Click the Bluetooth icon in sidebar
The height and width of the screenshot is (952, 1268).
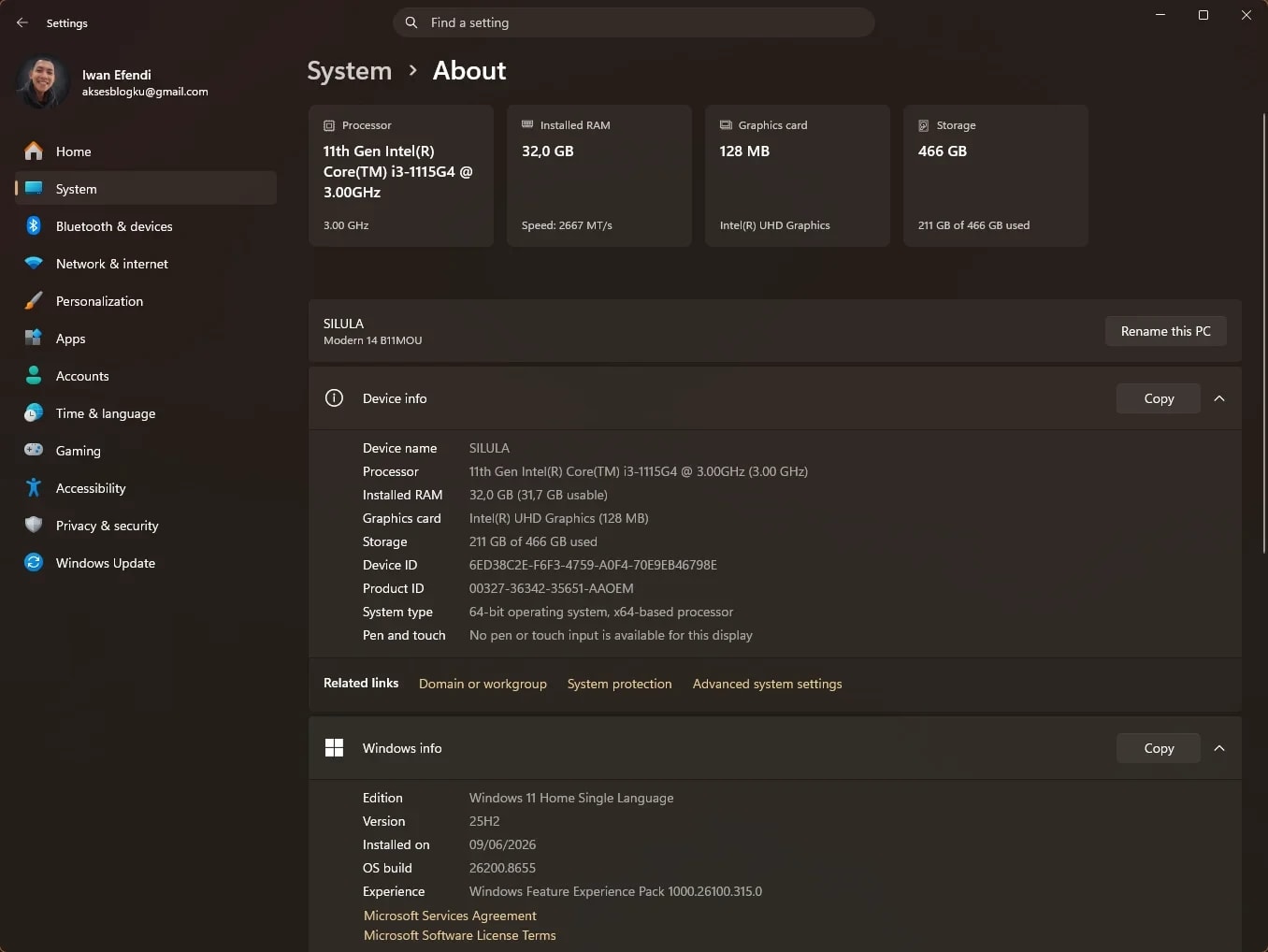pyautogui.click(x=34, y=225)
